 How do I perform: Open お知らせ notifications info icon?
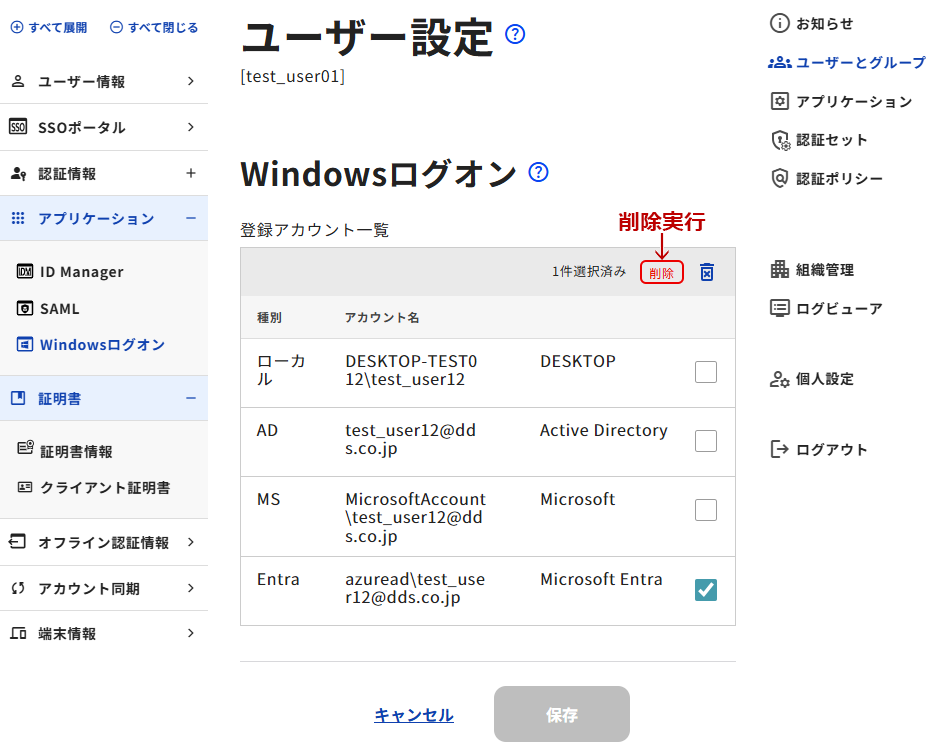pos(780,23)
